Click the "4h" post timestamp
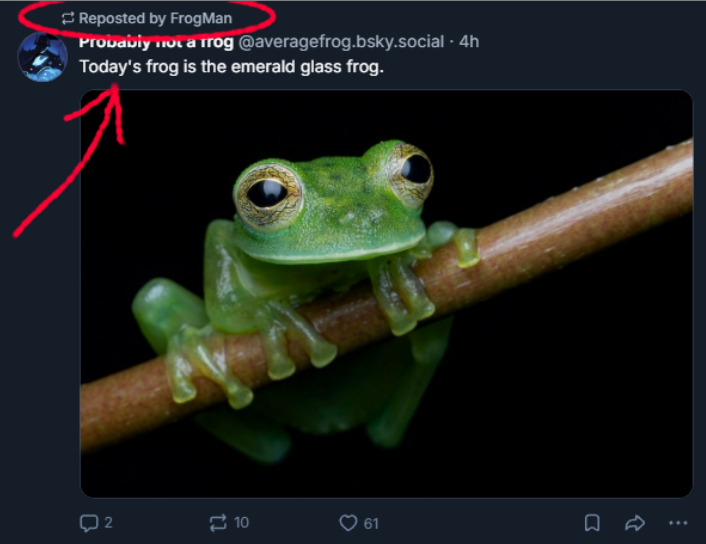706x544 pixels. (x=469, y=42)
